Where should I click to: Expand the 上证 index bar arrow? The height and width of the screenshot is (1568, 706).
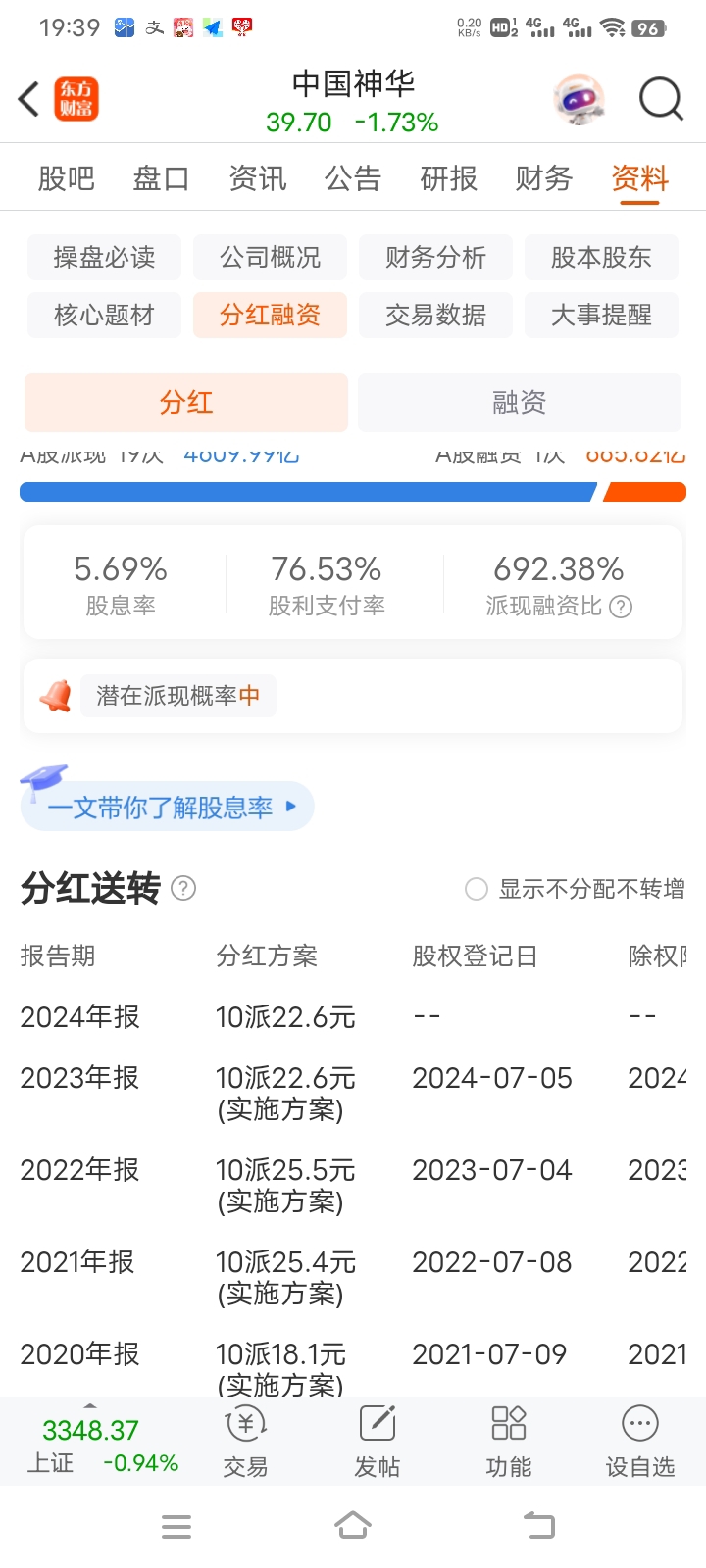click(90, 1405)
